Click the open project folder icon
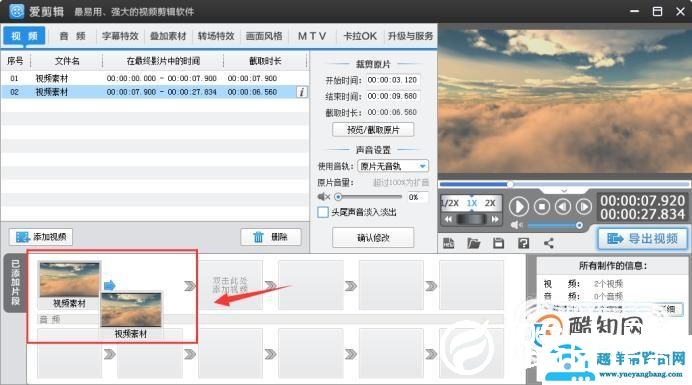This screenshot has height=385, width=692. (473, 243)
